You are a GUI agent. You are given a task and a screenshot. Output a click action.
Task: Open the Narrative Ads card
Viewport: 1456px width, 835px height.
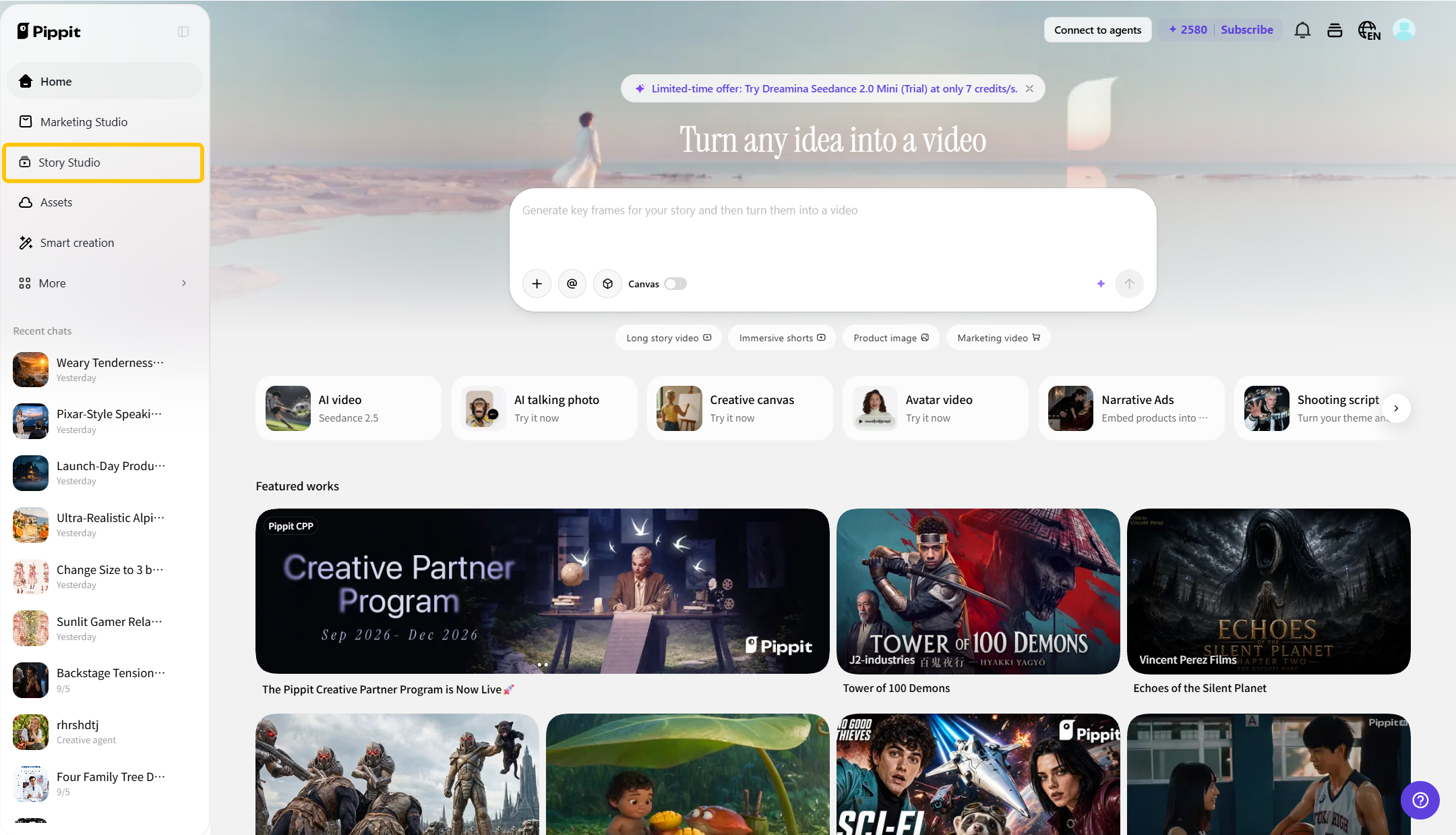[x=1132, y=408]
